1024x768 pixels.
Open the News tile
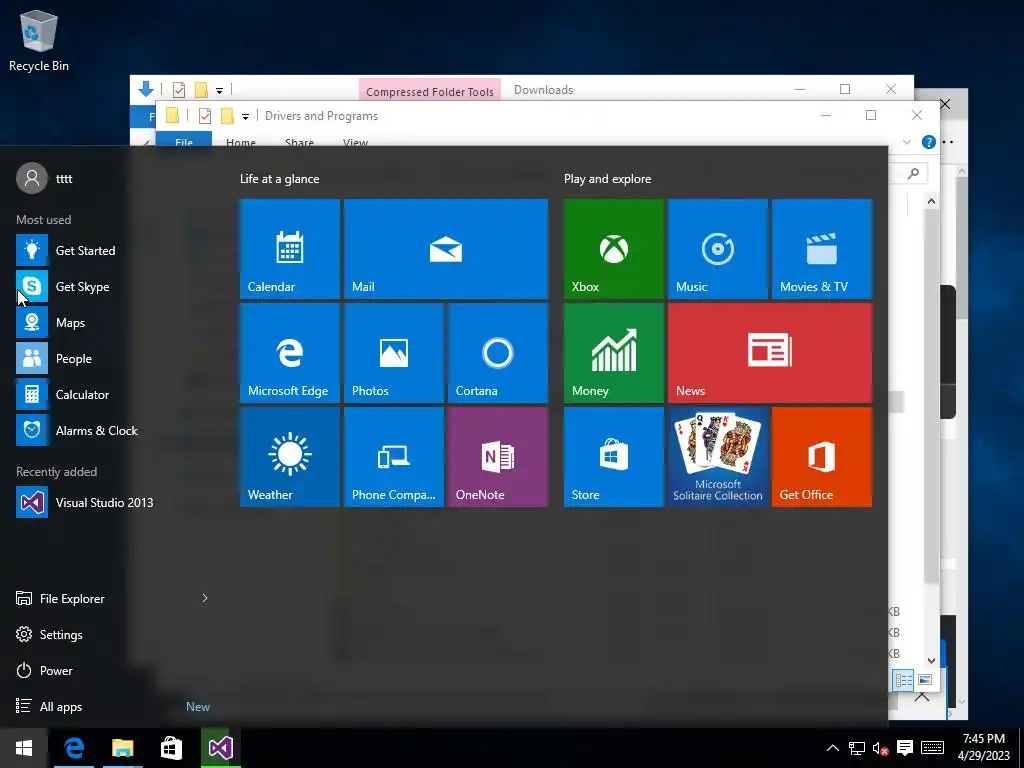point(770,353)
